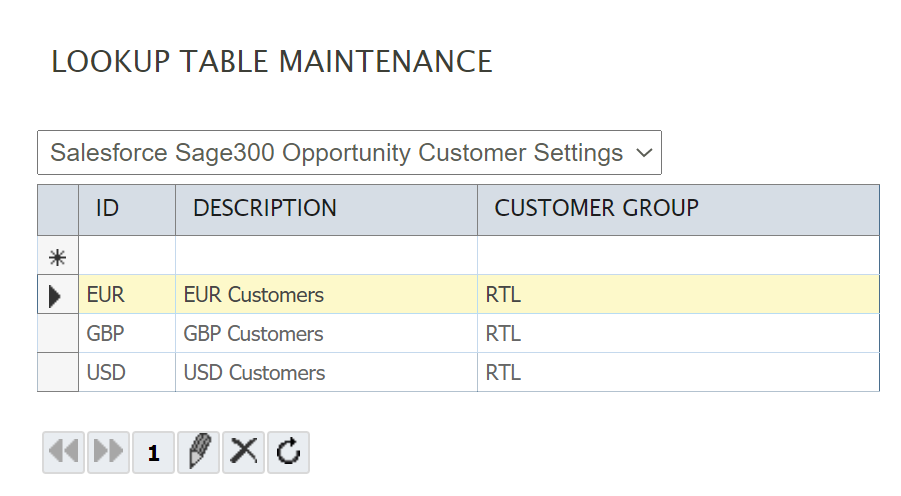
Task: Click the RTL cell in GBP row
Action: (x=678, y=334)
